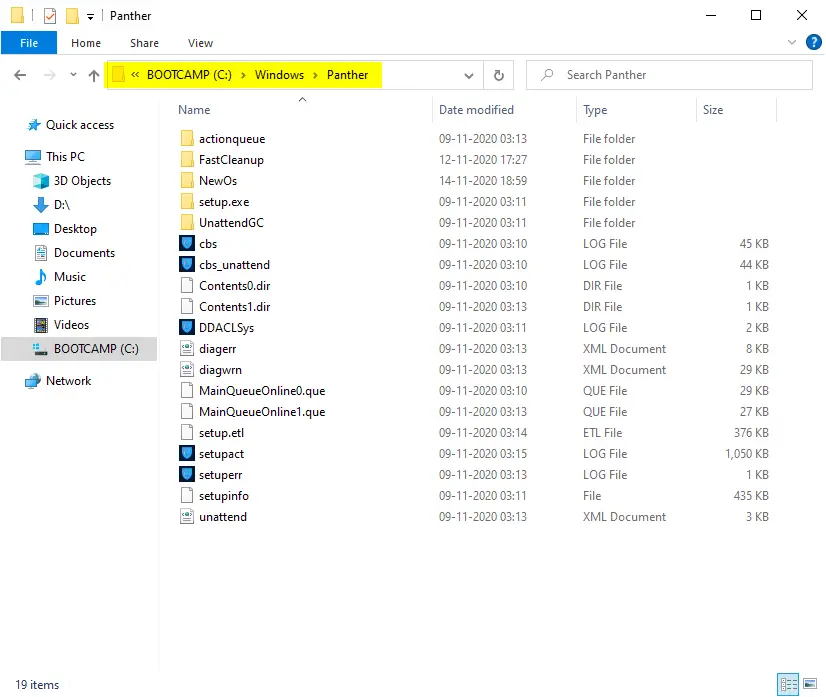Image resolution: width=826 pixels, height=697 pixels.
Task: Click the 1,050 KB size of setupact
Action: [746, 454]
